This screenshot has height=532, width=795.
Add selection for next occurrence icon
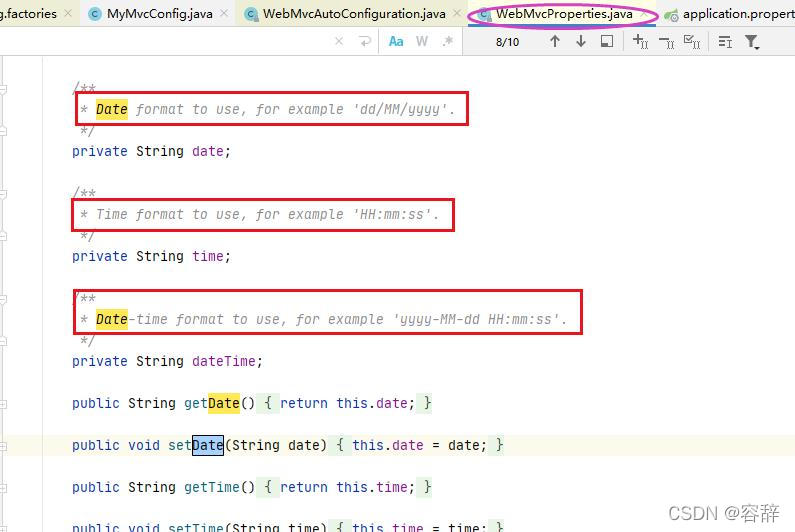640,42
